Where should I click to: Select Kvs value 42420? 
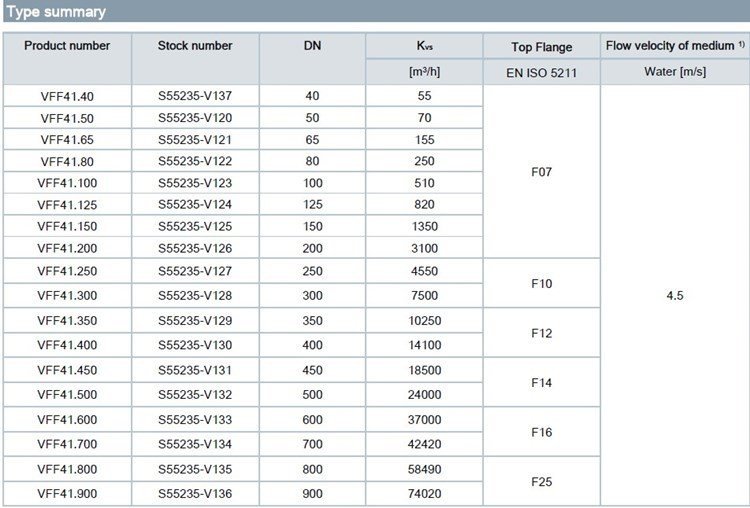tap(424, 444)
